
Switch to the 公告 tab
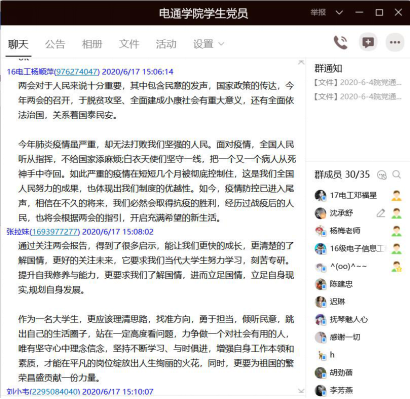pos(55,44)
